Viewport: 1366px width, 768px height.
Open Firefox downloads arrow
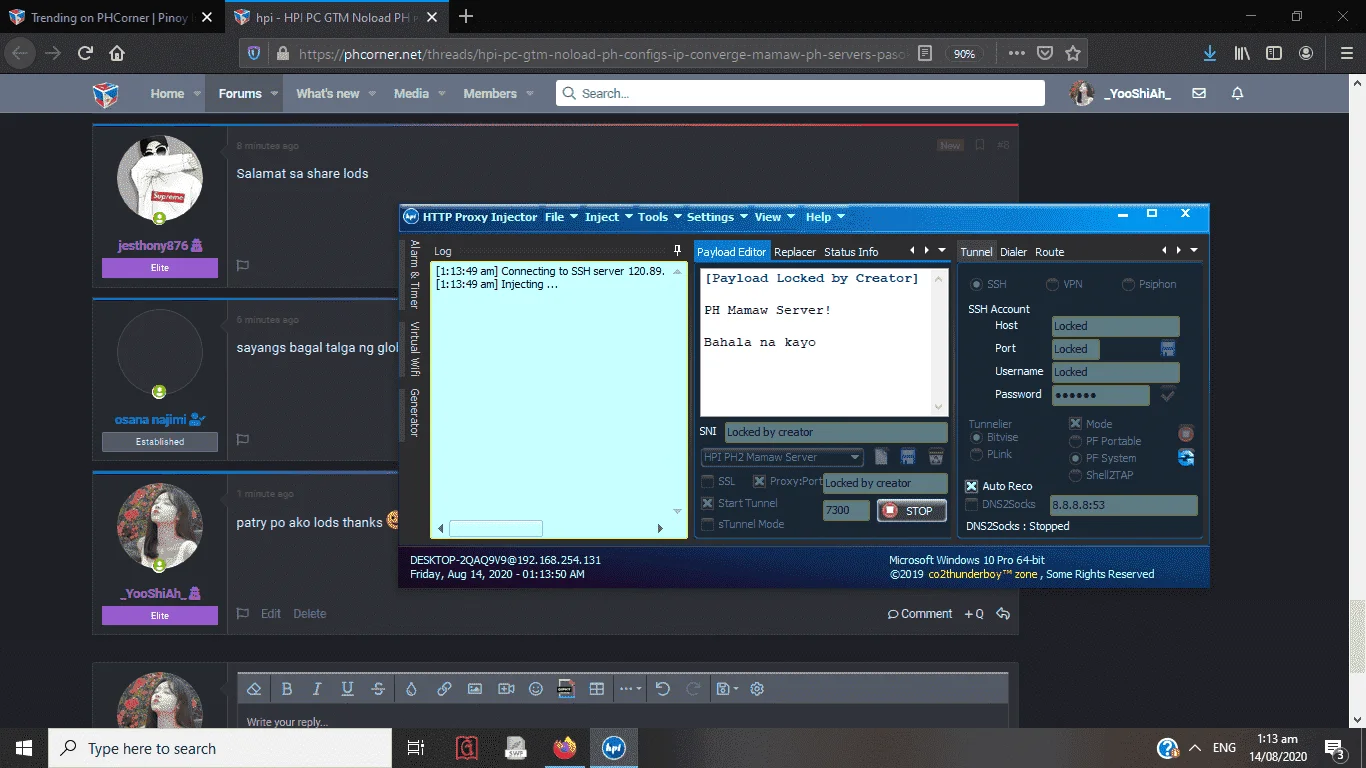(x=1210, y=53)
